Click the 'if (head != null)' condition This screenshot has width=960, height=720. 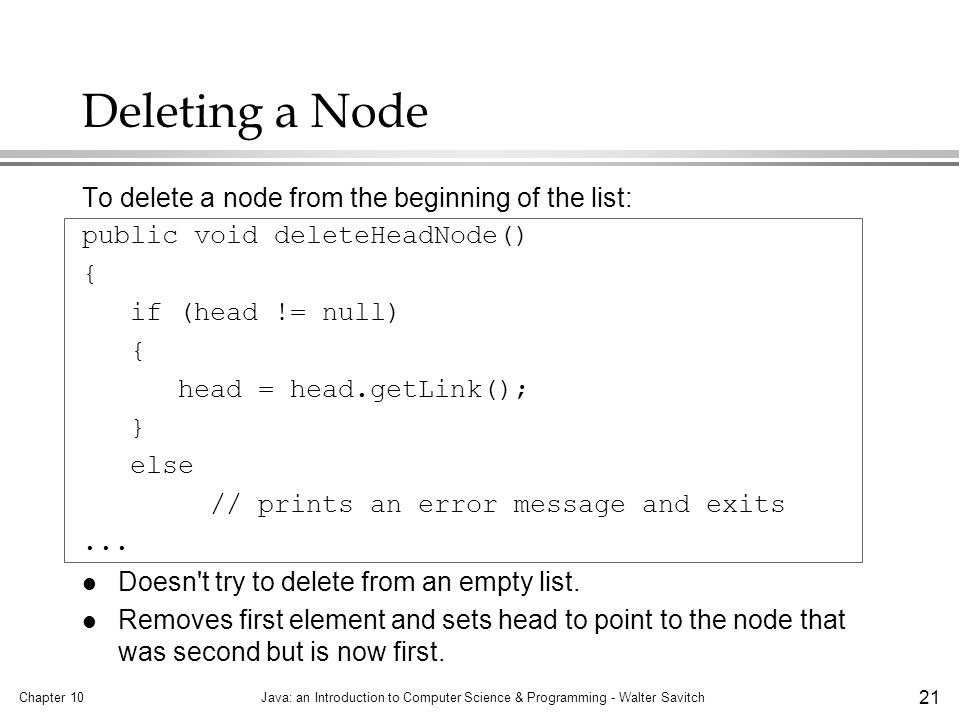coord(264,312)
